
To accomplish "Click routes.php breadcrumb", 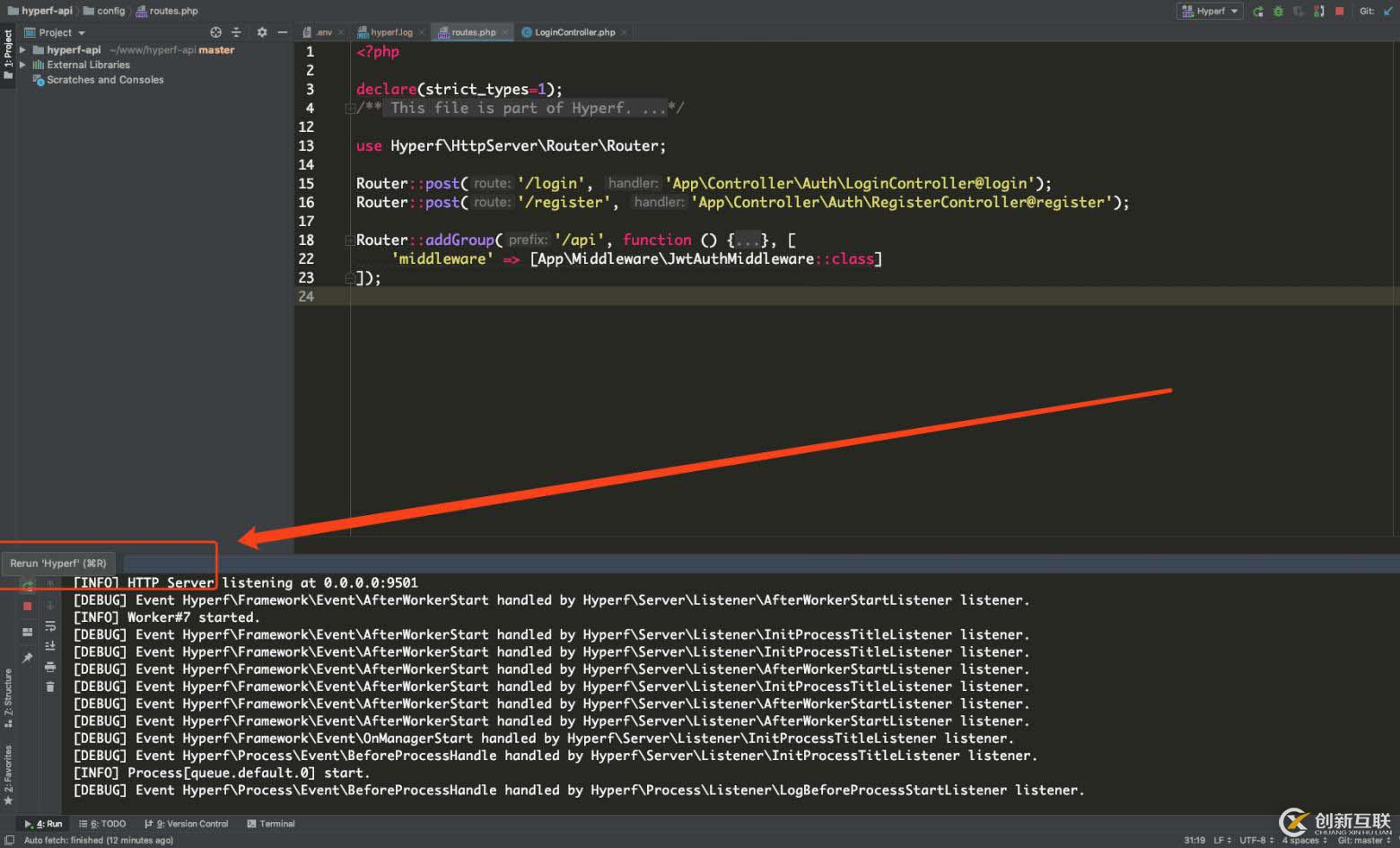I will tap(167, 11).
